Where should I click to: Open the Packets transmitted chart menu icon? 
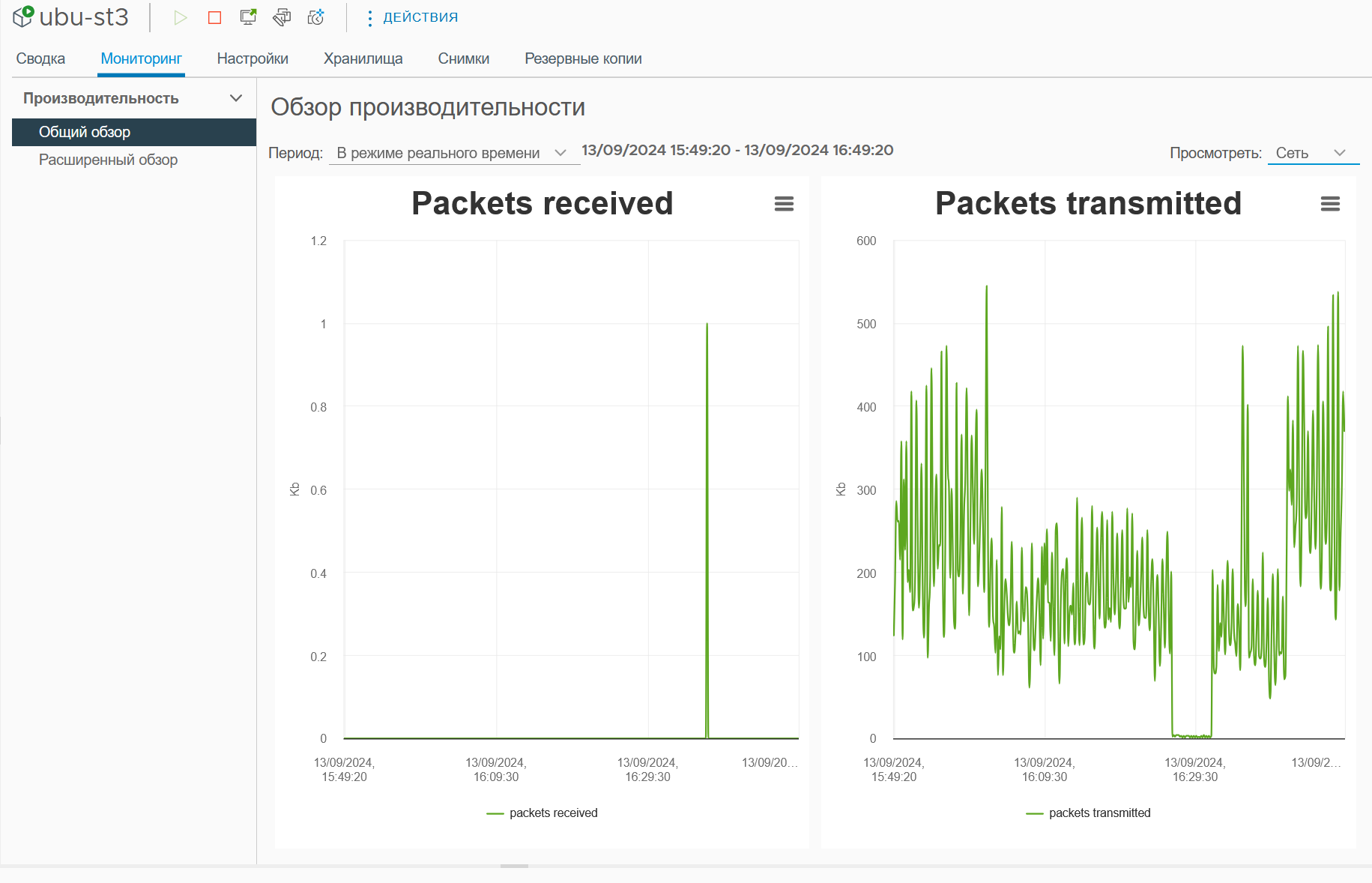tap(1330, 204)
